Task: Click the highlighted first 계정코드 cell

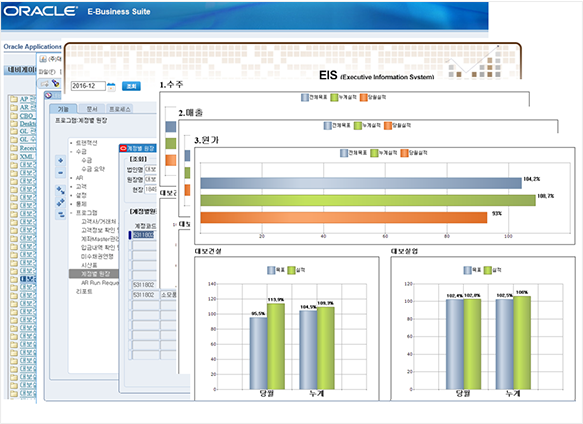Action: (144, 235)
